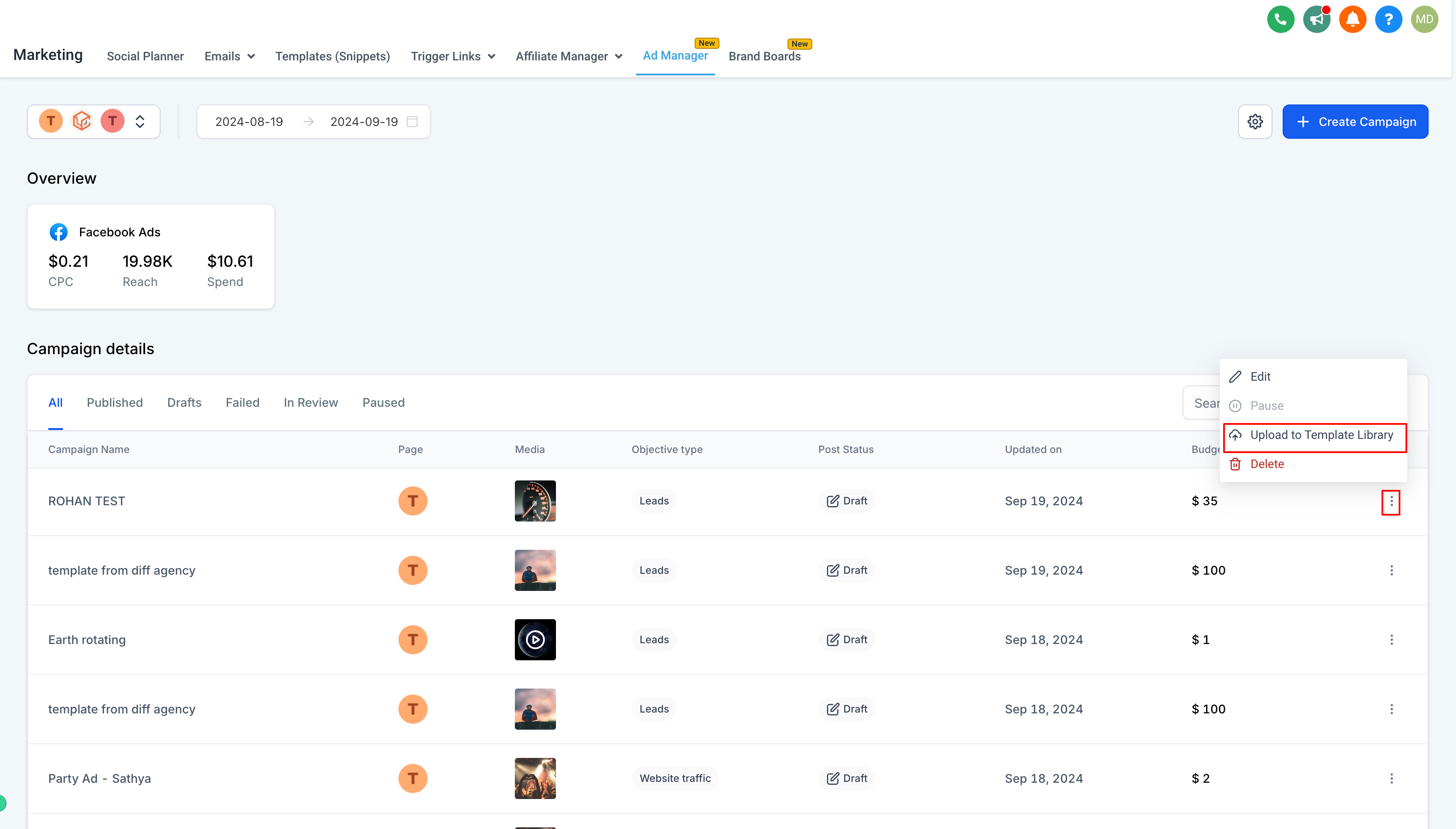Click the green phone call icon
Image resolution: width=1456 pixels, height=829 pixels.
click(1280, 19)
